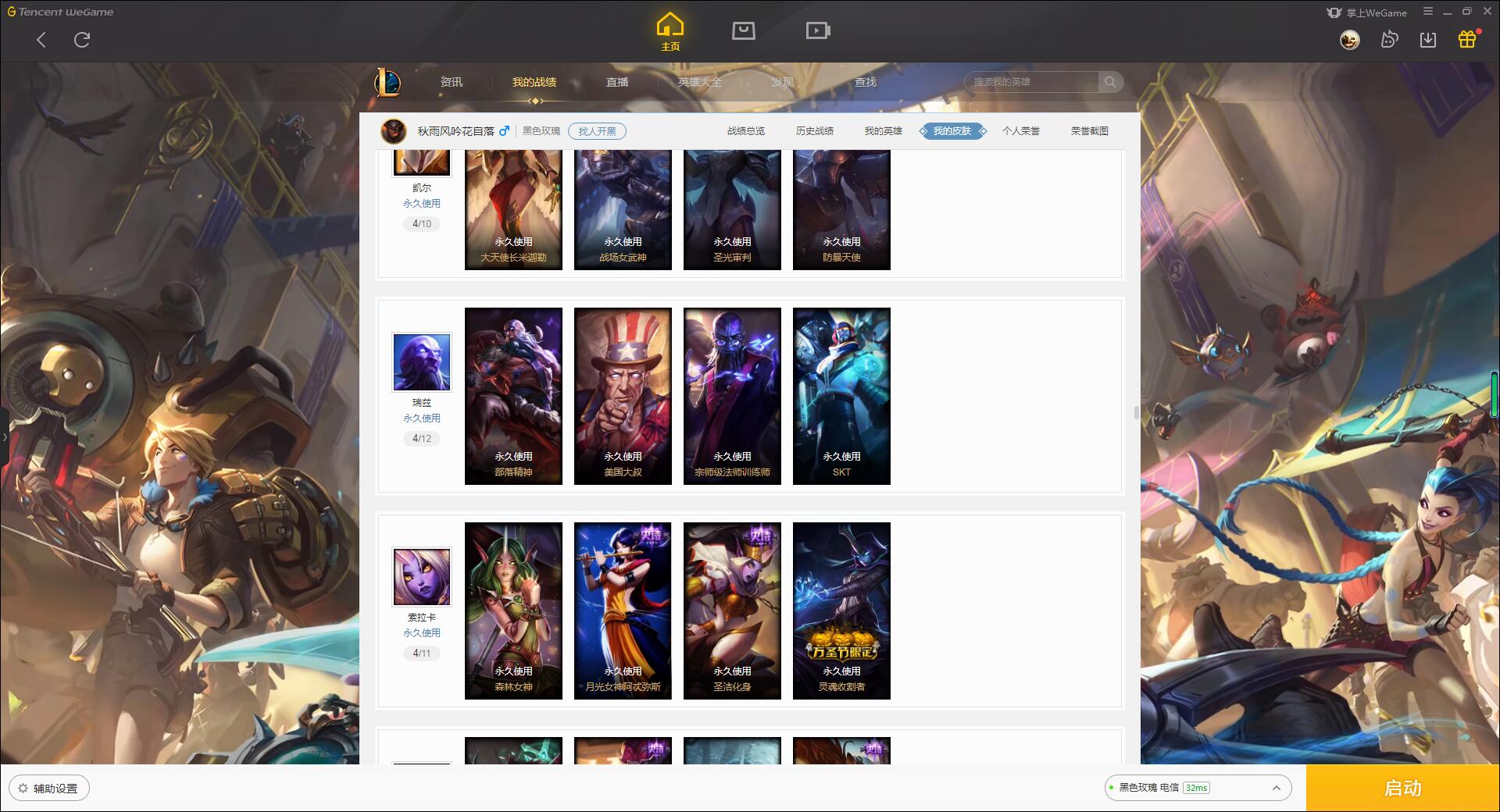Click the player profile avatar
The image size is (1500, 812).
point(394,131)
